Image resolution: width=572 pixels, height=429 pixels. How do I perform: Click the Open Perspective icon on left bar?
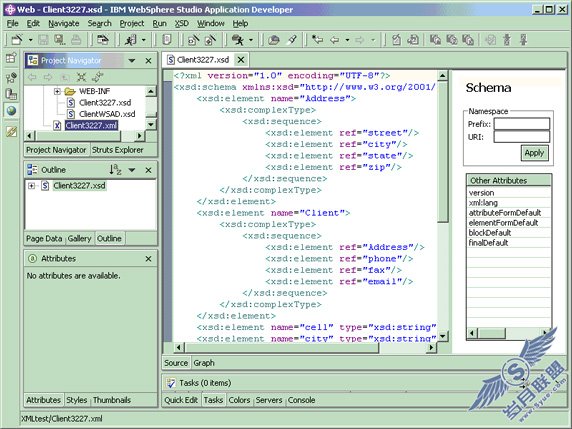[11, 58]
